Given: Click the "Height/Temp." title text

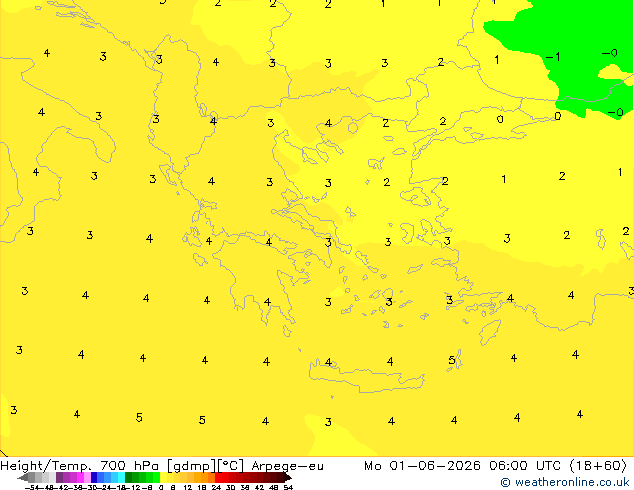Looking at the screenshot, I should pyautogui.click(x=46, y=466).
